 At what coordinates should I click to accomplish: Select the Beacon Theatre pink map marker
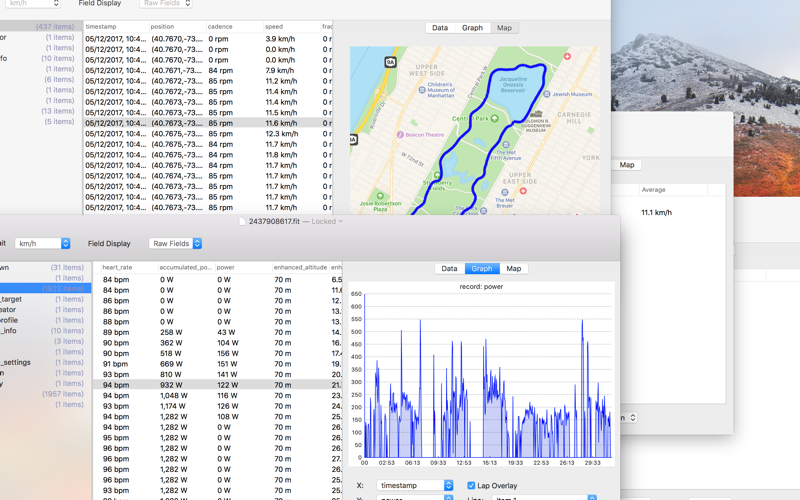point(401,135)
